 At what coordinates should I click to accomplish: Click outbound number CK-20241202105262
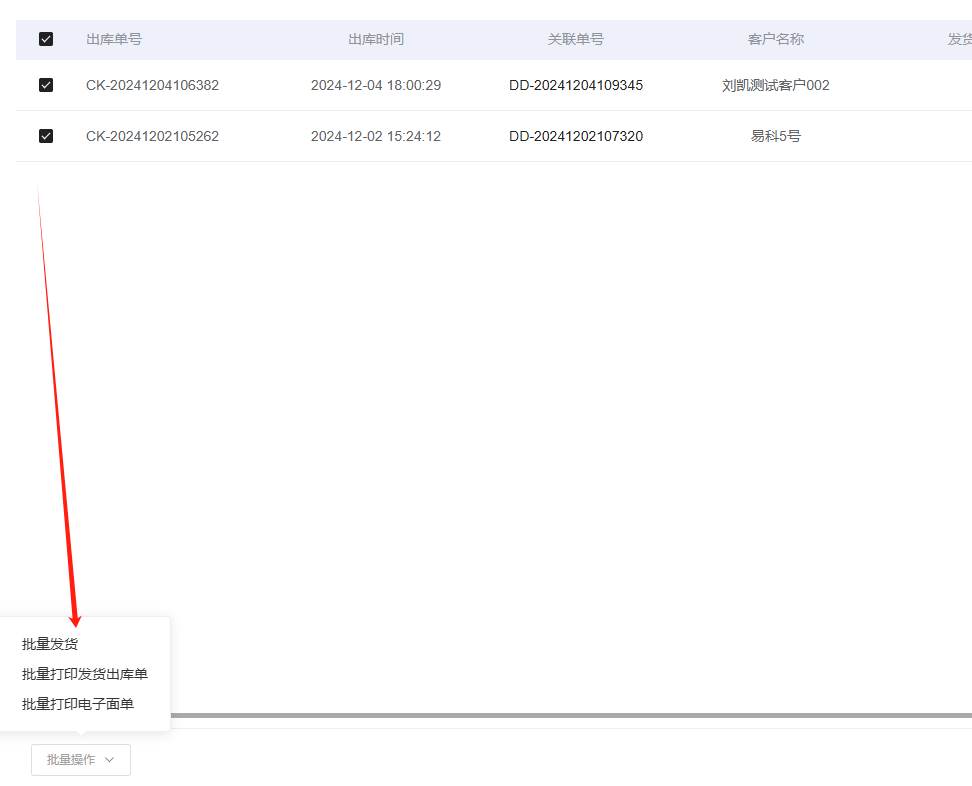[x=152, y=136]
